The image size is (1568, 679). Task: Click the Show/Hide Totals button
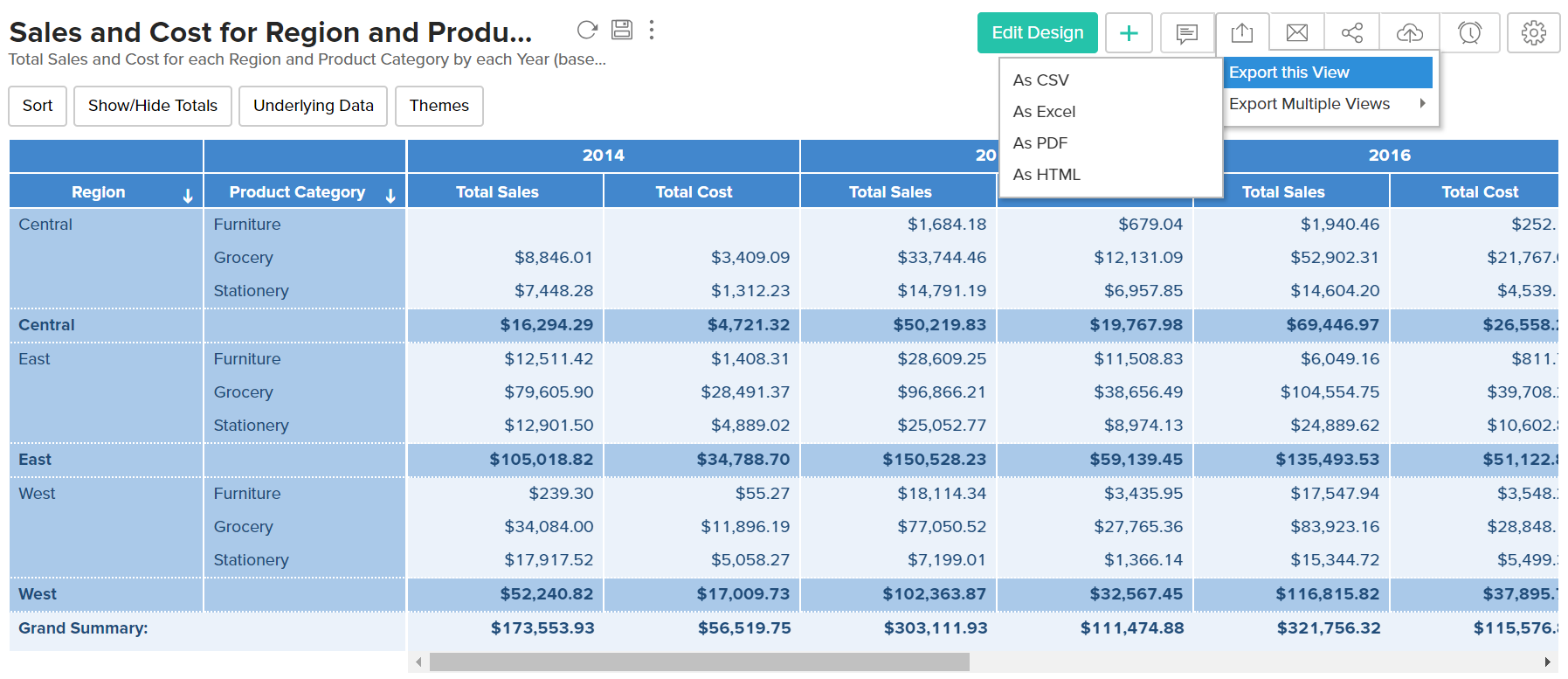click(153, 106)
